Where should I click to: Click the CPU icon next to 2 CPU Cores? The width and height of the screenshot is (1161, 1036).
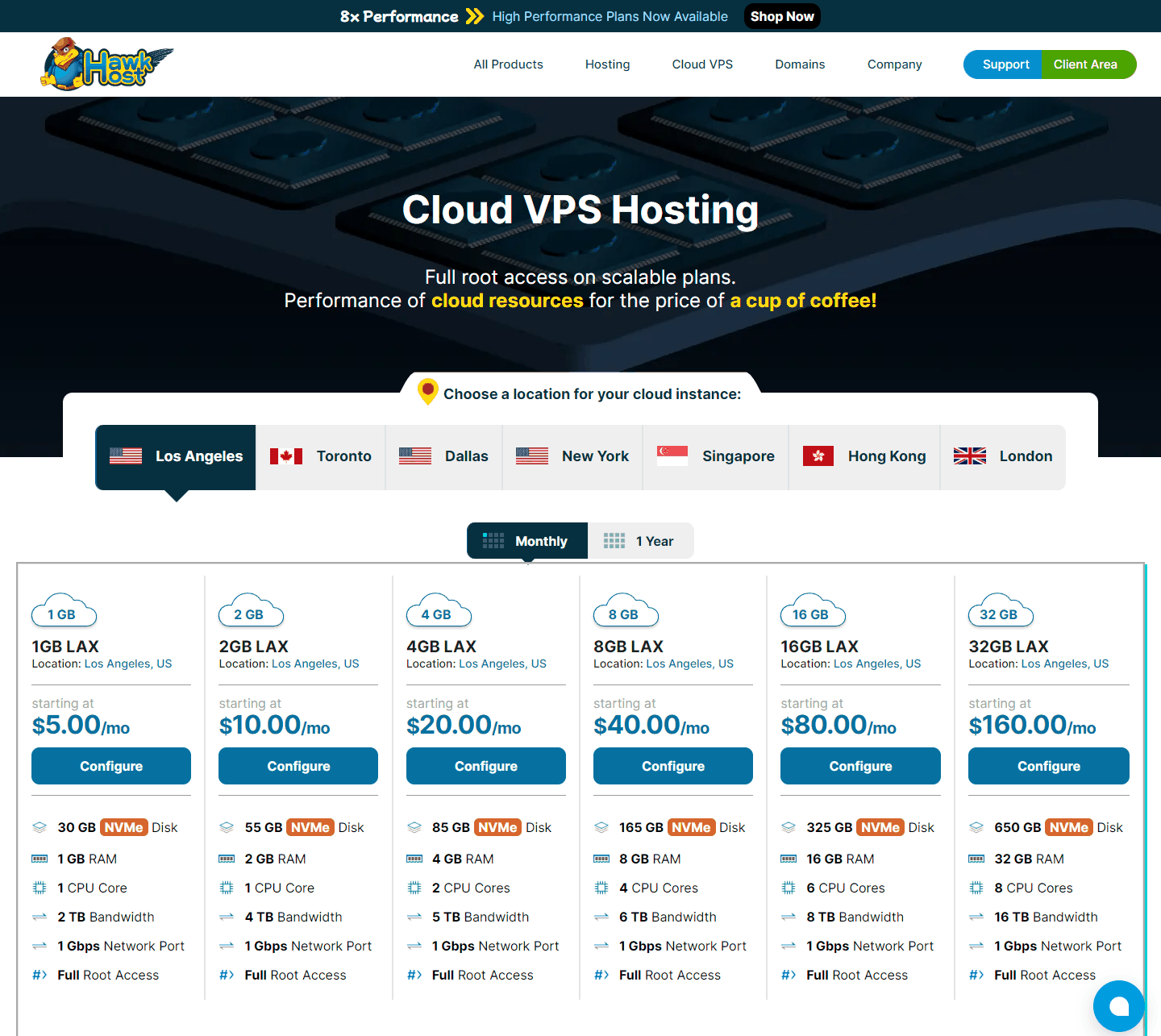click(414, 888)
